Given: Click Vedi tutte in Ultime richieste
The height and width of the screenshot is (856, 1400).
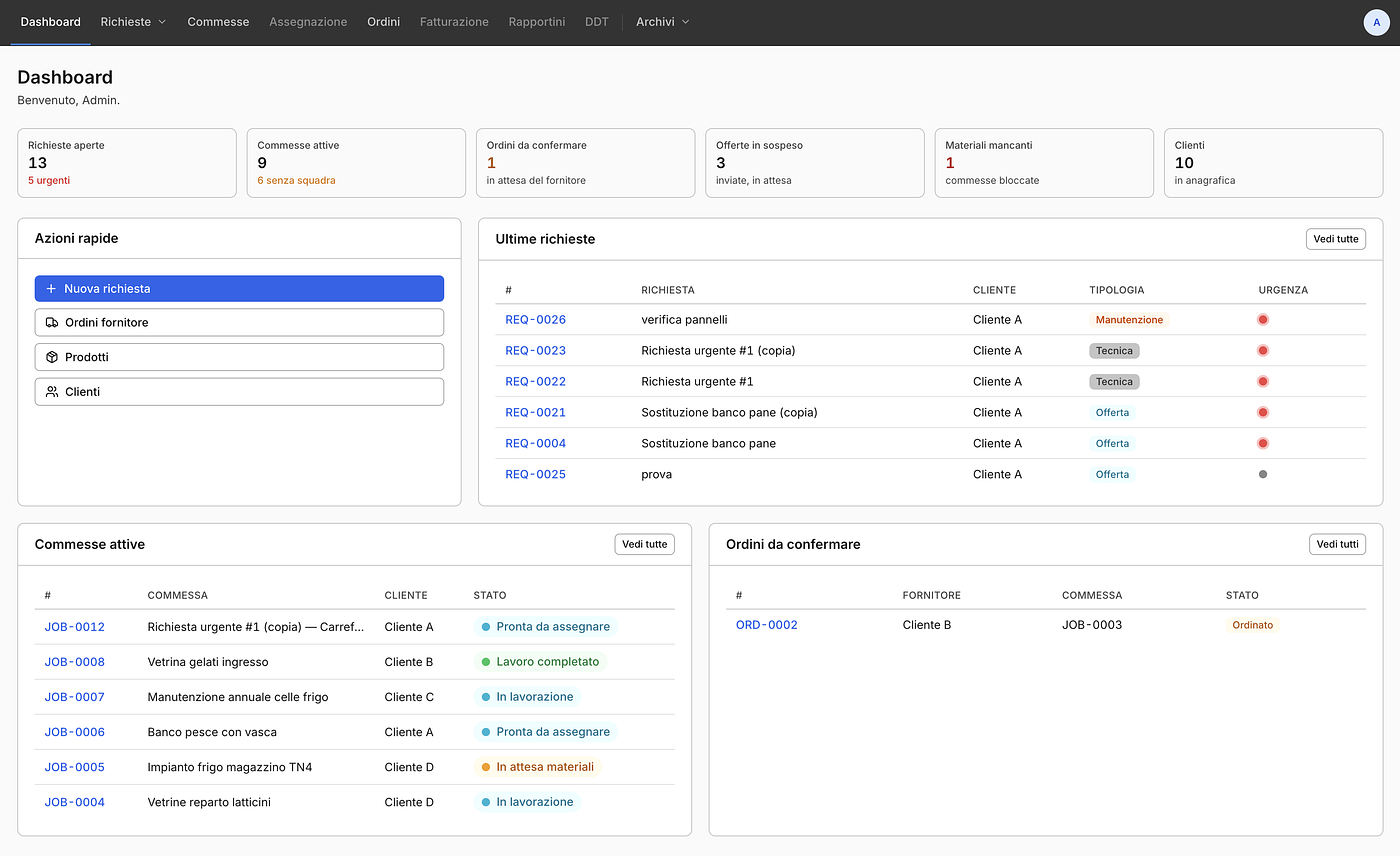Looking at the screenshot, I should (1336, 239).
